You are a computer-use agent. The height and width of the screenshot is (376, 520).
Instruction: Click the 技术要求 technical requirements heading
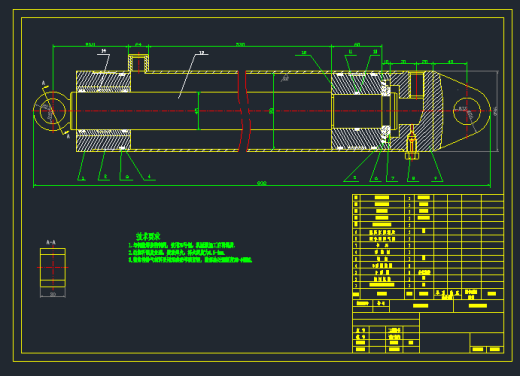click(148, 236)
